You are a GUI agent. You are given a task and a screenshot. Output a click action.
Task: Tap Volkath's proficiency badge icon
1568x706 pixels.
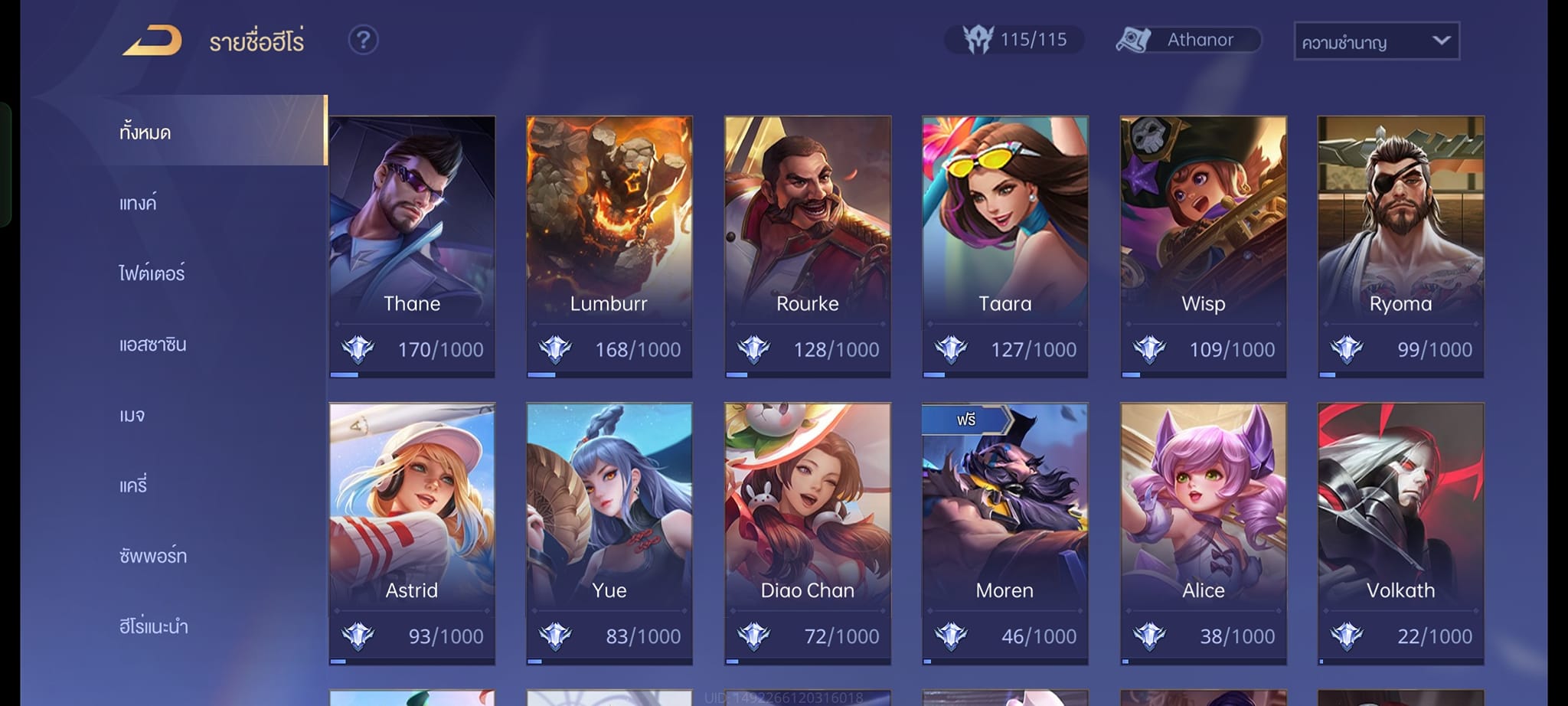1347,636
